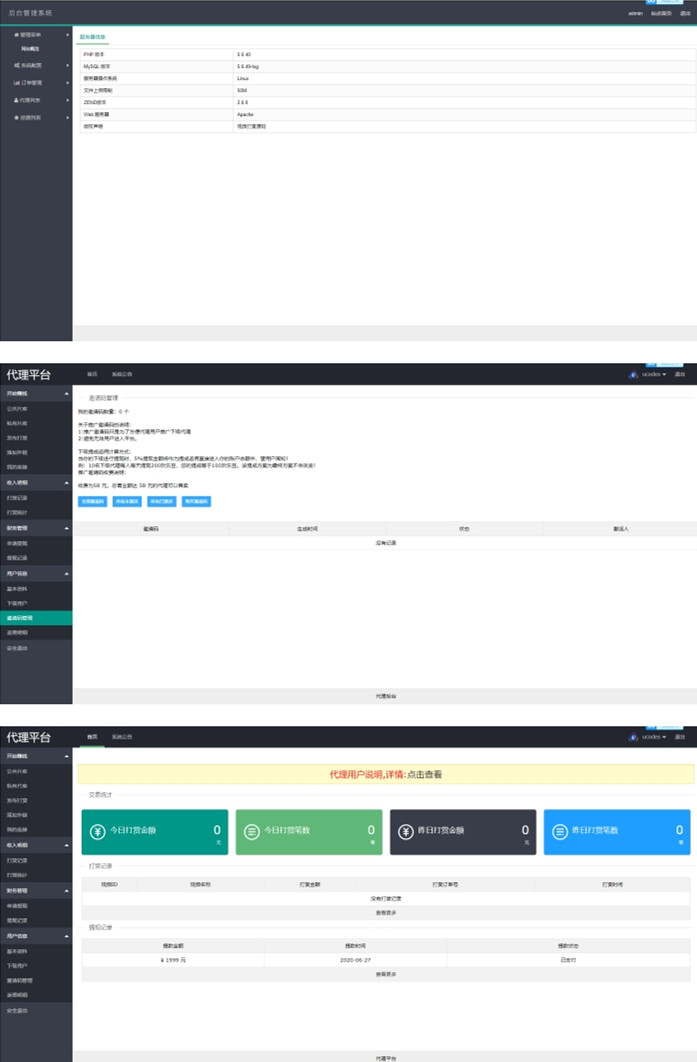Viewport: 697px width, 1062px height.
Task: Click the yen icon on the dark 昨日打赏金额 card
Action: click(x=406, y=832)
